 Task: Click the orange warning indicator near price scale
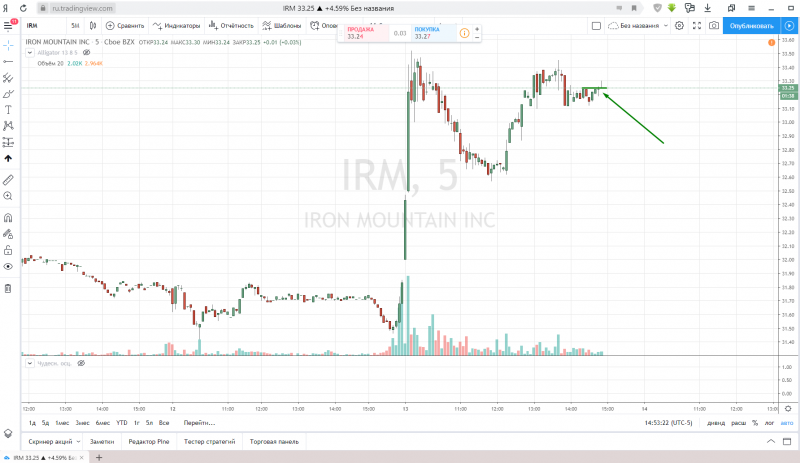click(x=771, y=42)
